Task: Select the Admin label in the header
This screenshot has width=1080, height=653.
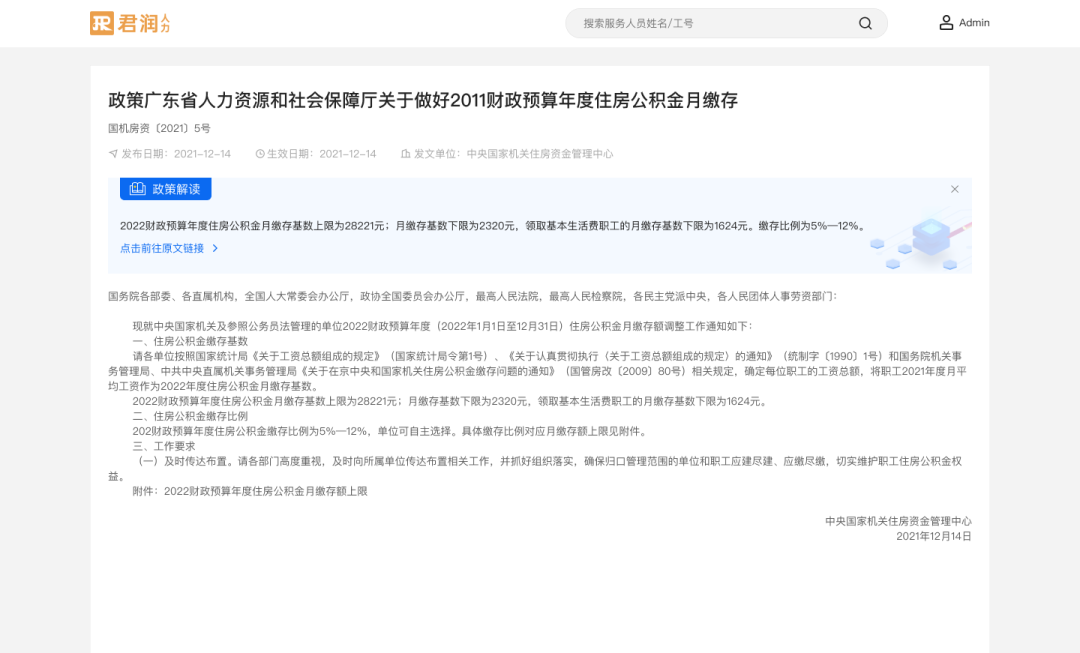Action: coord(974,22)
